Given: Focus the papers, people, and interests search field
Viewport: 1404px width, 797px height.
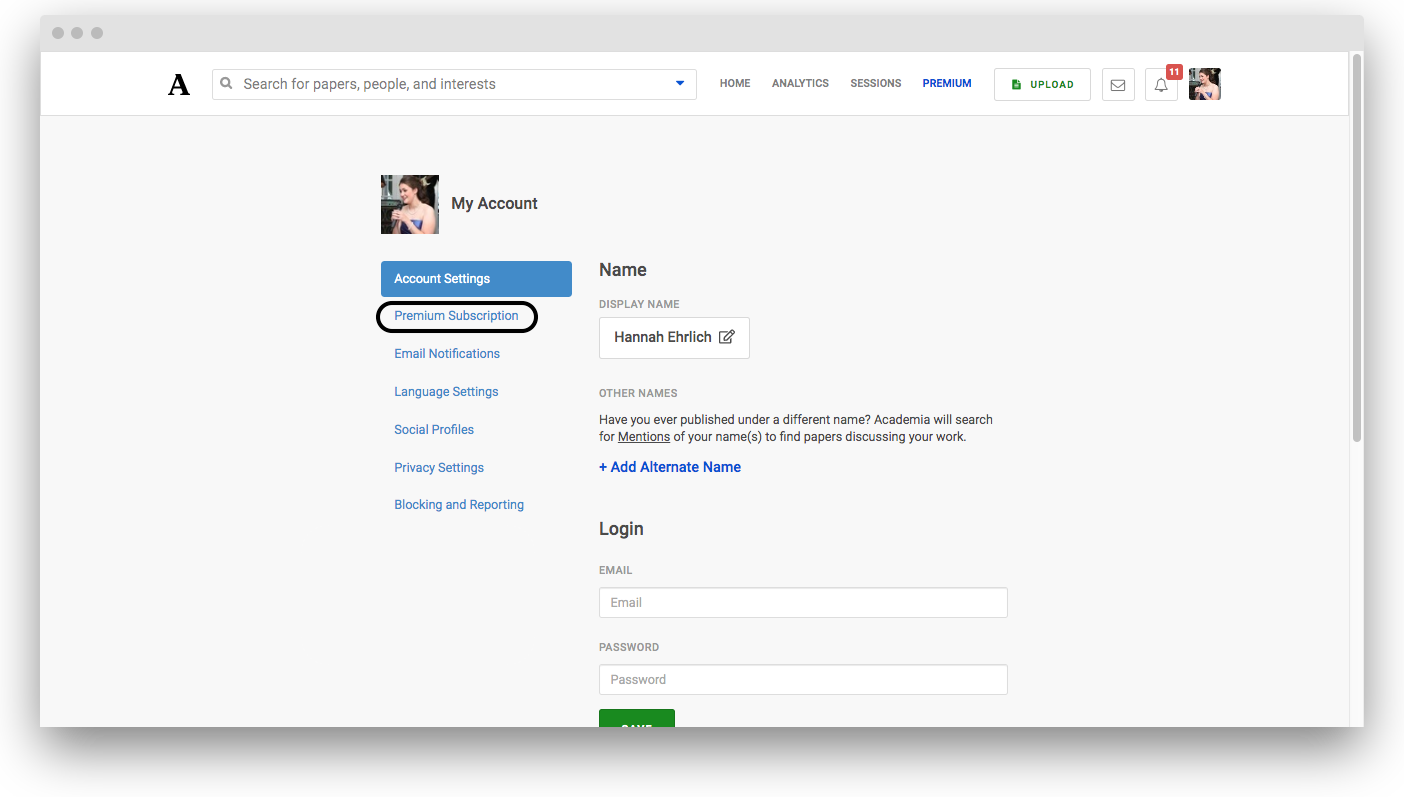Looking at the screenshot, I should (x=455, y=84).
